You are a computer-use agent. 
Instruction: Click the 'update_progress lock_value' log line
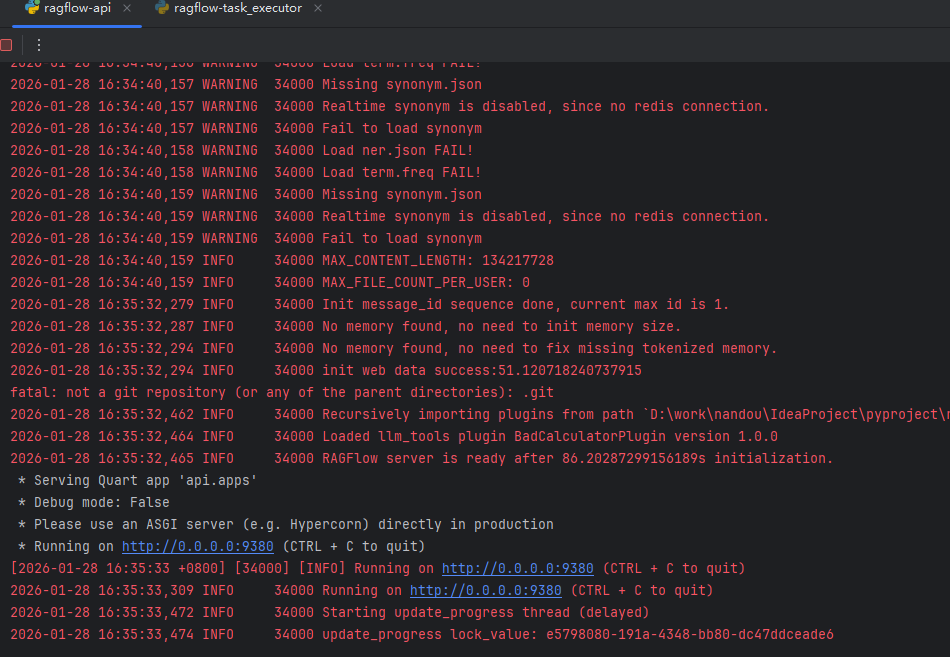(x=422, y=634)
